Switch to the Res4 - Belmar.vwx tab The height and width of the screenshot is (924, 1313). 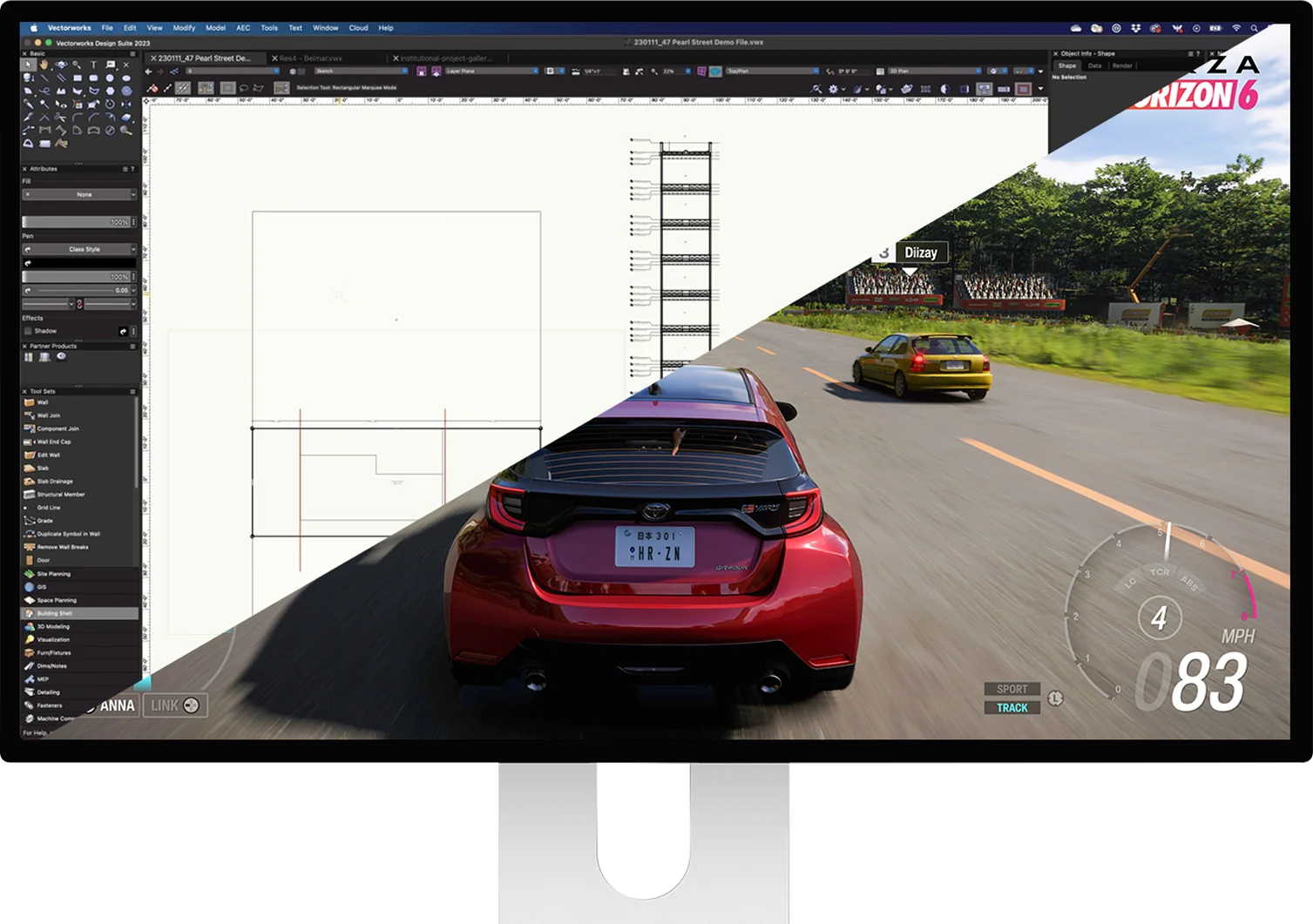coord(310,58)
